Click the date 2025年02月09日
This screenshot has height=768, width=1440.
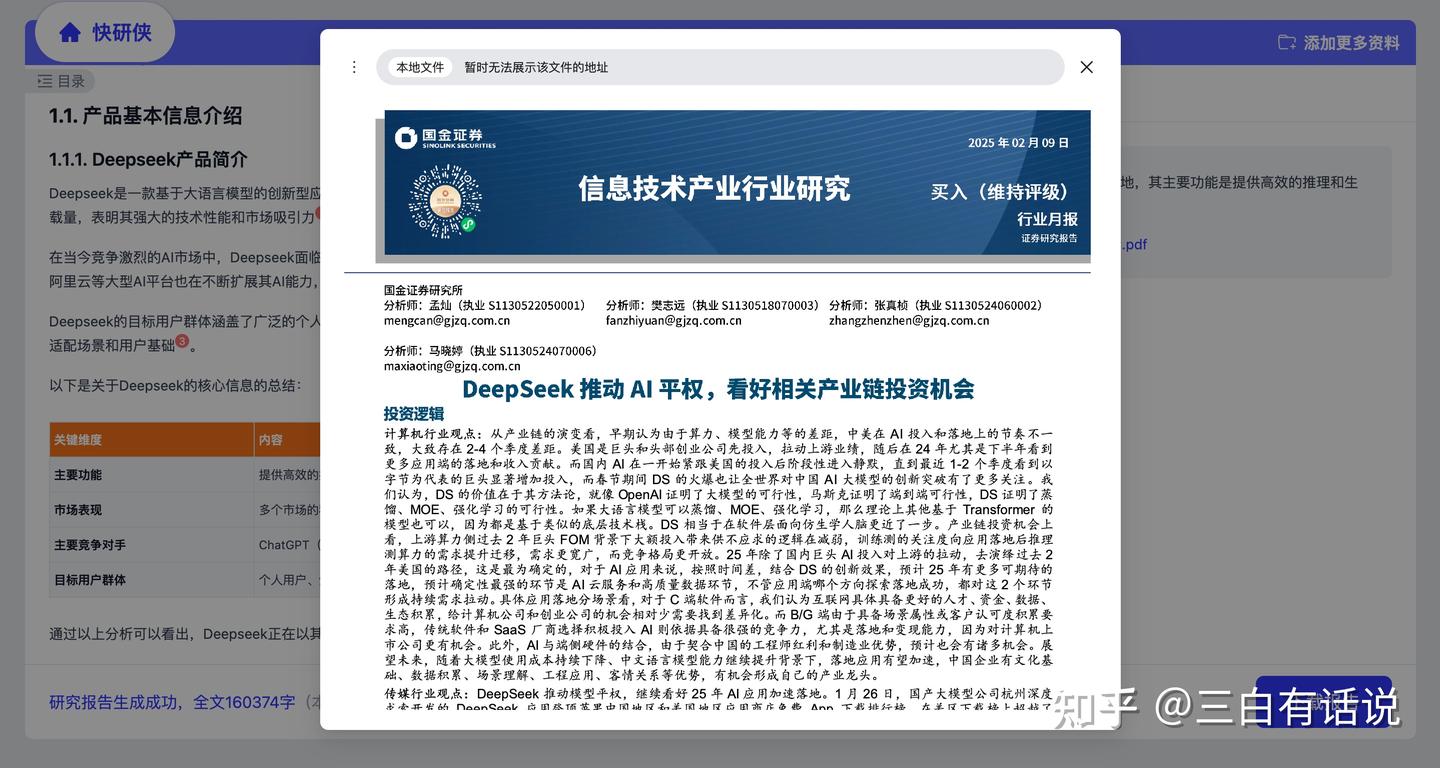tap(1018, 143)
